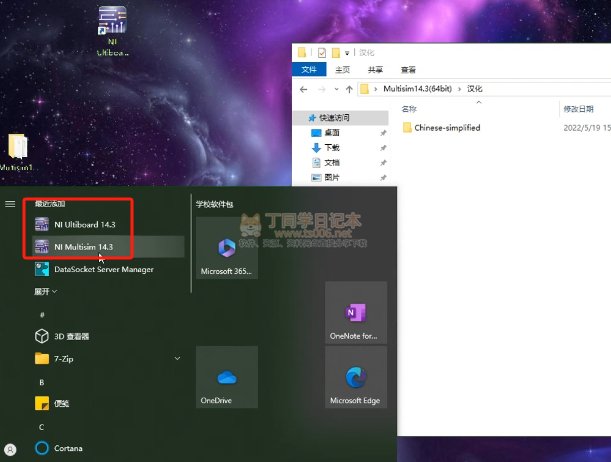The height and width of the screenshot is (462, 611).
Task: Click 汉化 in the address path
Action: pyautogui.click(x=475, y=89)
